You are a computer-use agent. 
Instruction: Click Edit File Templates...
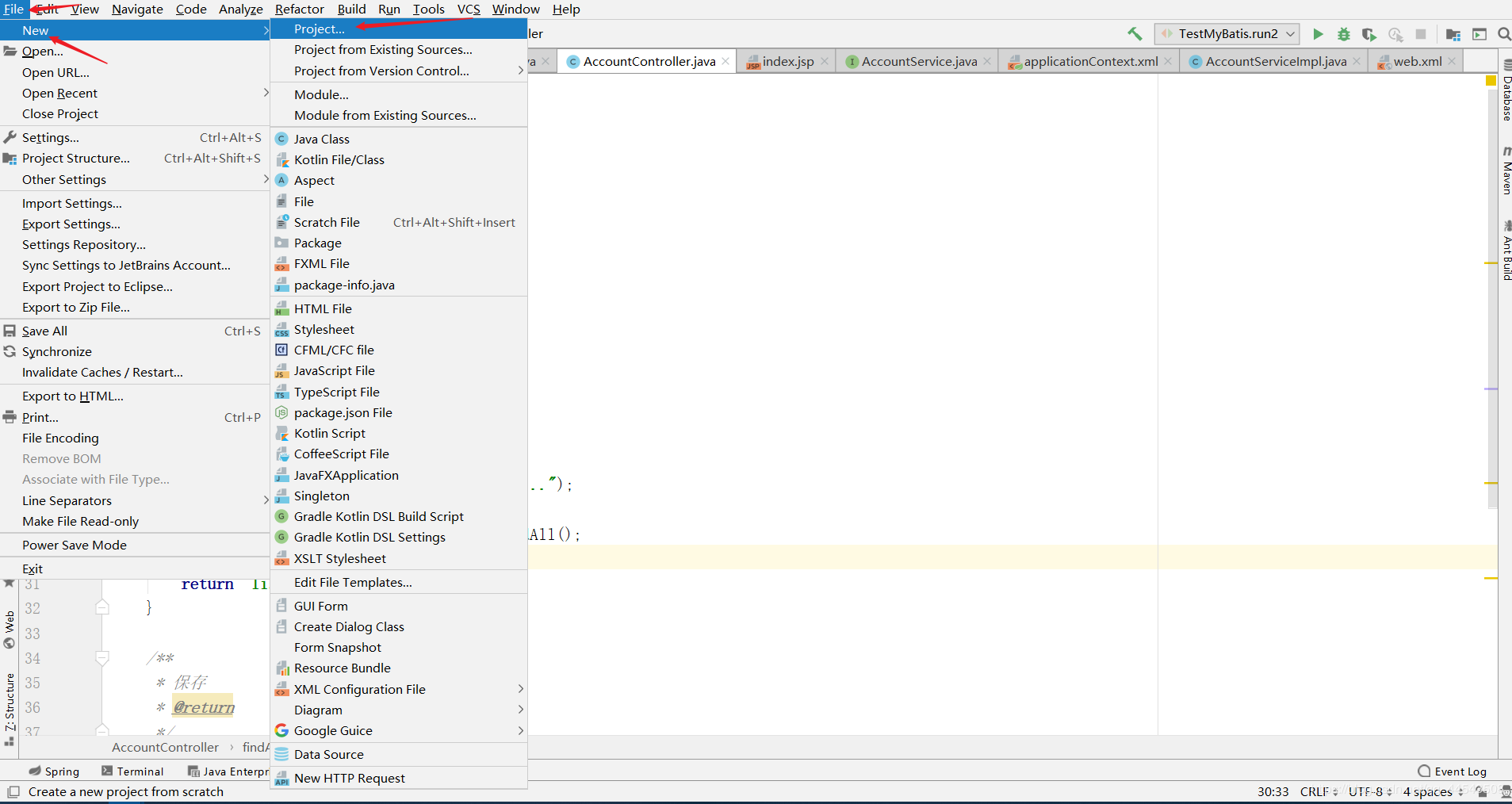click(399, 582)
